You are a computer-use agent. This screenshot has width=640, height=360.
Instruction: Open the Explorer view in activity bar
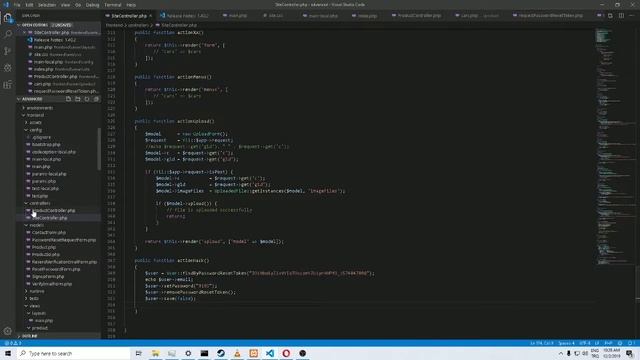click(8, 18)
